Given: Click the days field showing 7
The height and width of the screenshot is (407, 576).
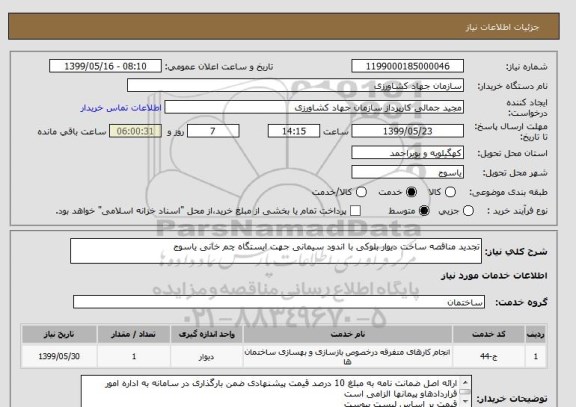Looking at the screenshot, I should point(213,131).
